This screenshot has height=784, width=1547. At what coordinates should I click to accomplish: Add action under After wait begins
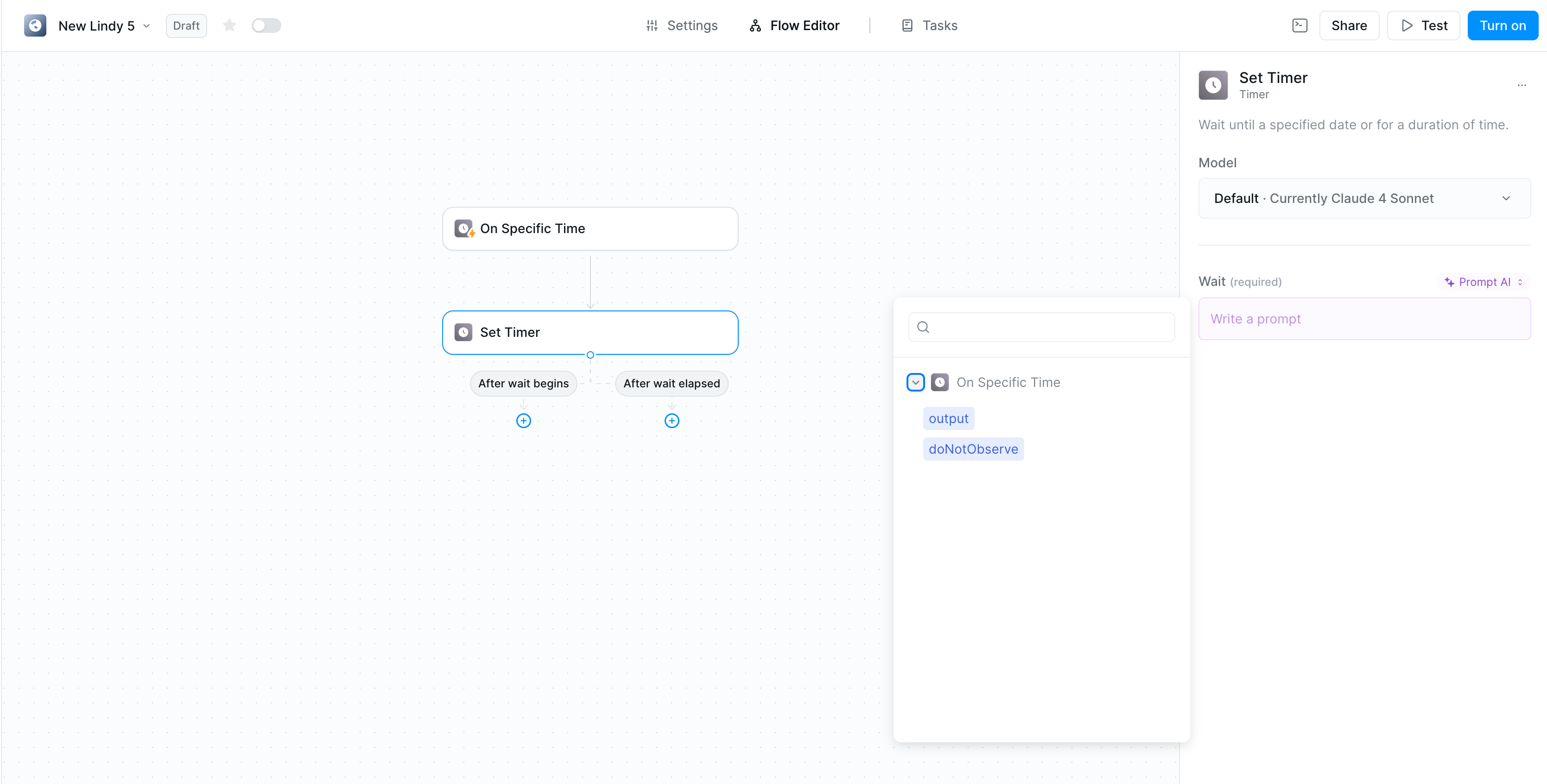click(x=523, y=420)
